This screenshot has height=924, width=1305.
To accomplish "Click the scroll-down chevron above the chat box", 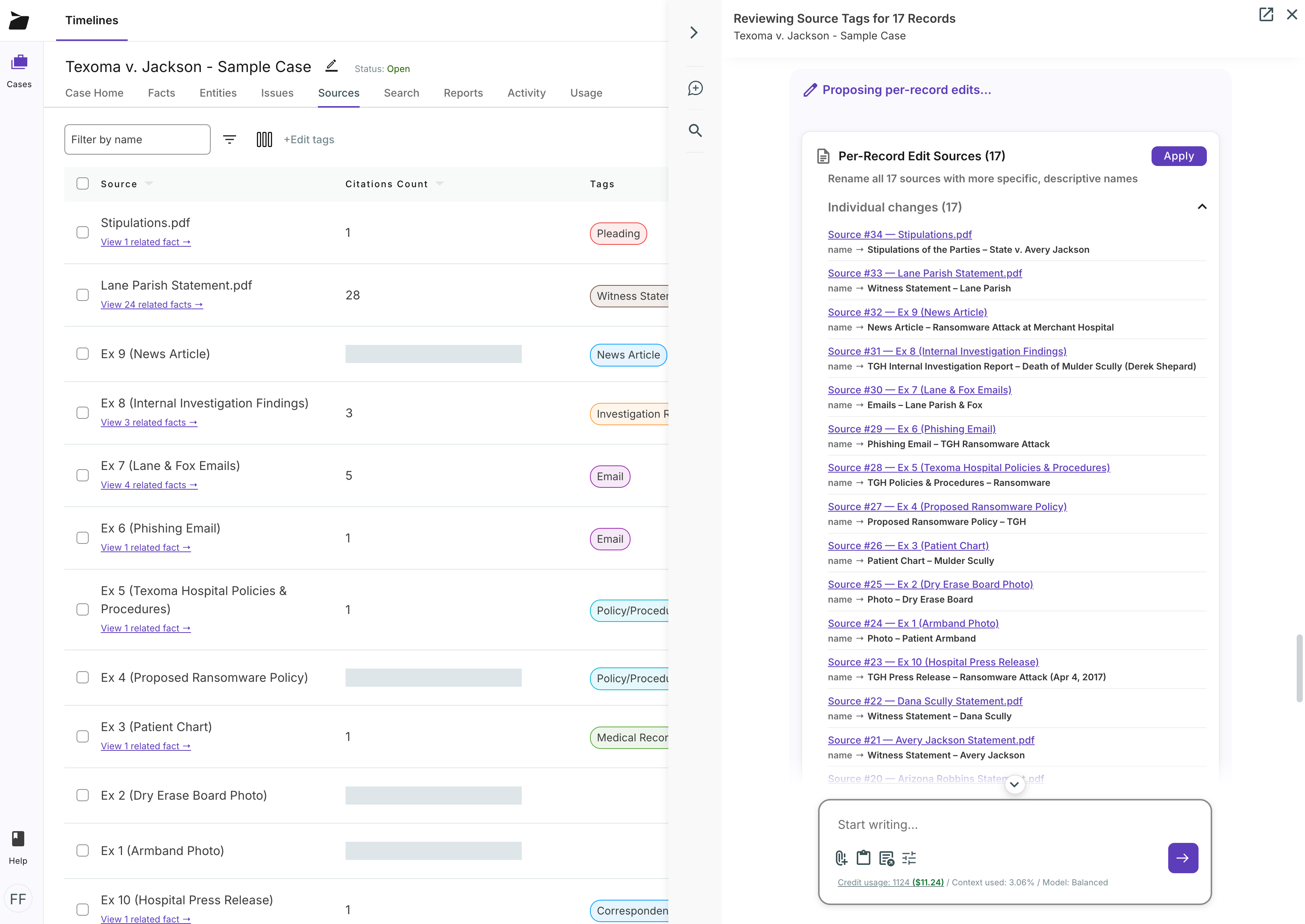I will click(1016, 784).
